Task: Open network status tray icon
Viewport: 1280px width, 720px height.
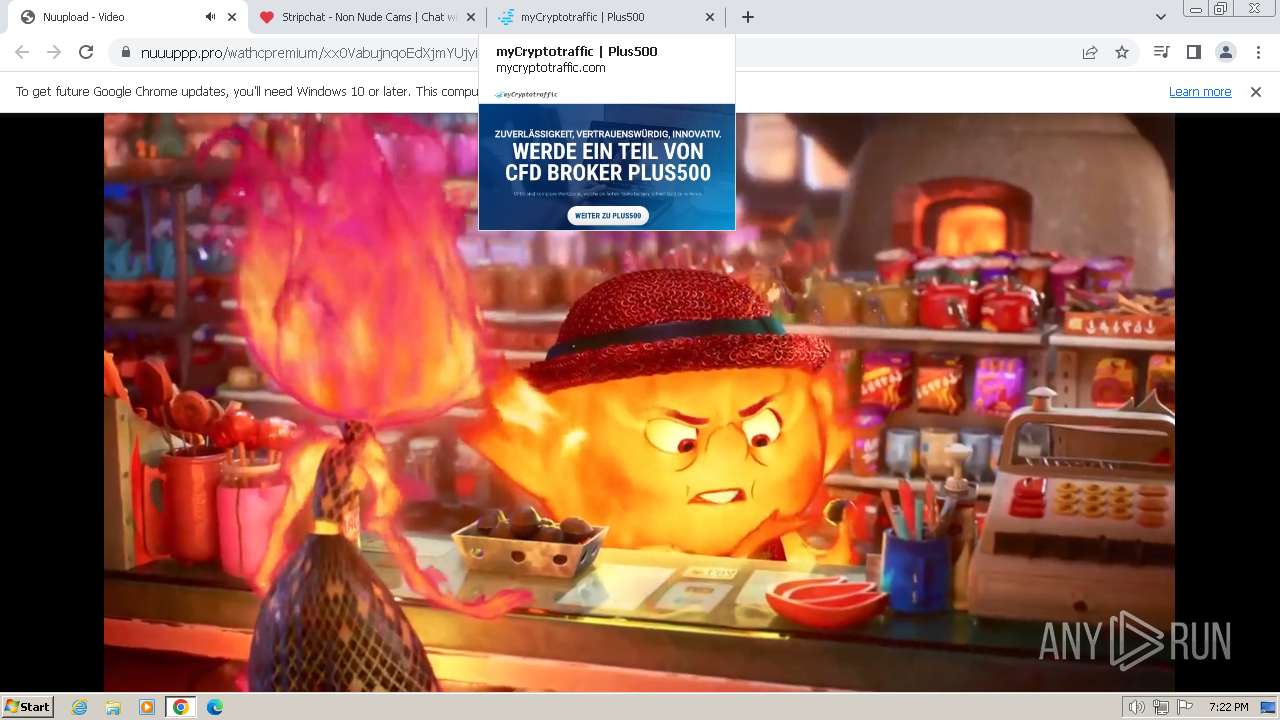Action: point(1161,707)
